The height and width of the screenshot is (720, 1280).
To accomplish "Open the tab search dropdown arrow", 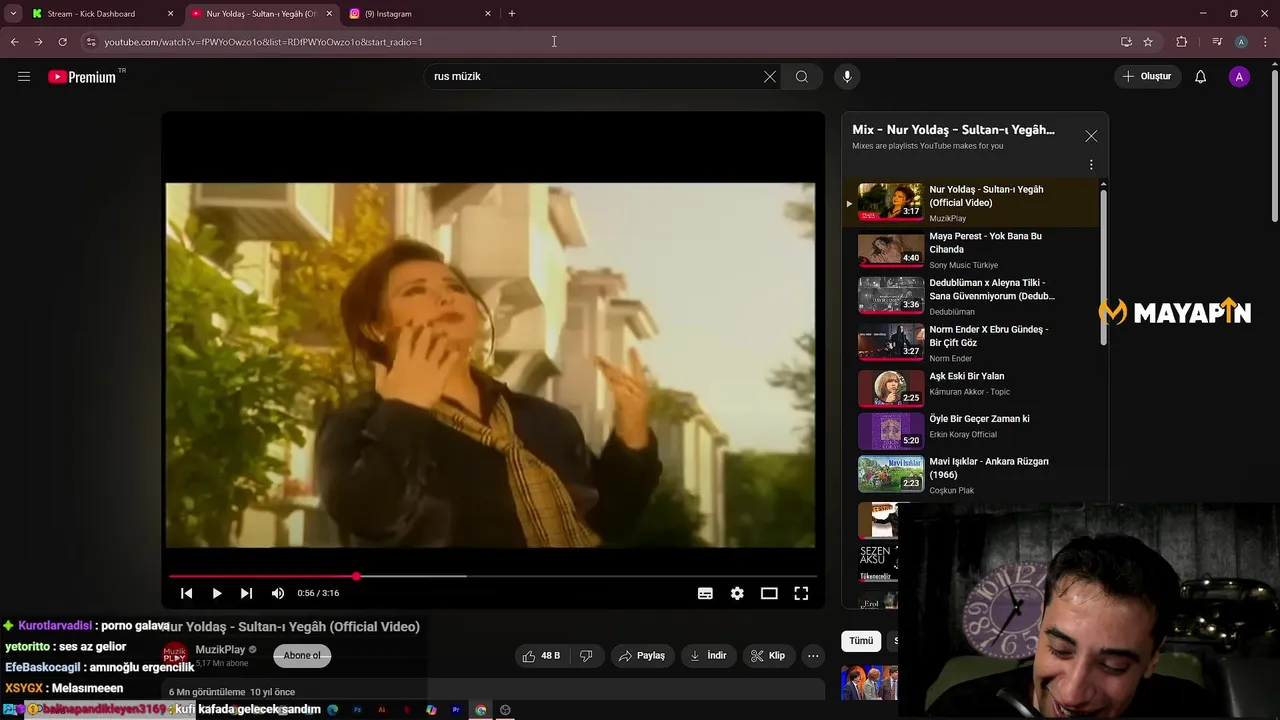I will tap(13, 14).
